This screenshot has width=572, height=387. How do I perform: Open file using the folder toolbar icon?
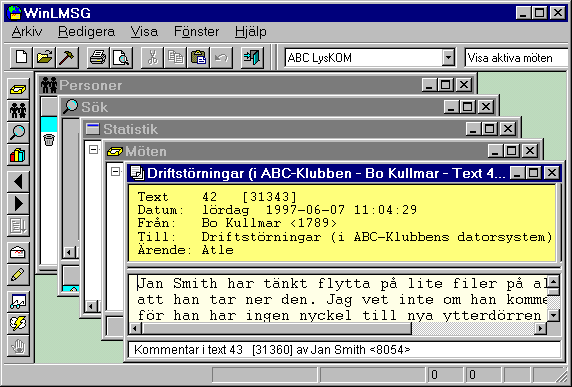(44, 58)
